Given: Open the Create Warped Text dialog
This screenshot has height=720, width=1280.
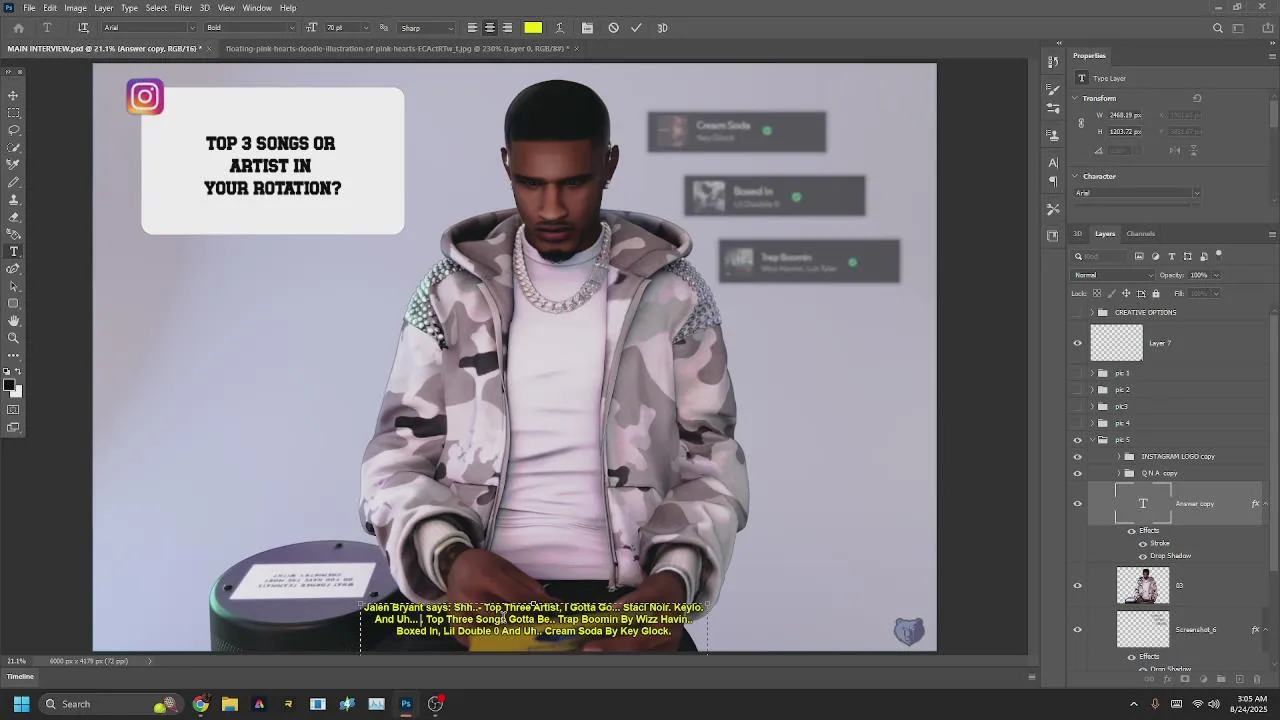Looking at the screenshot, I should [559, 28].
